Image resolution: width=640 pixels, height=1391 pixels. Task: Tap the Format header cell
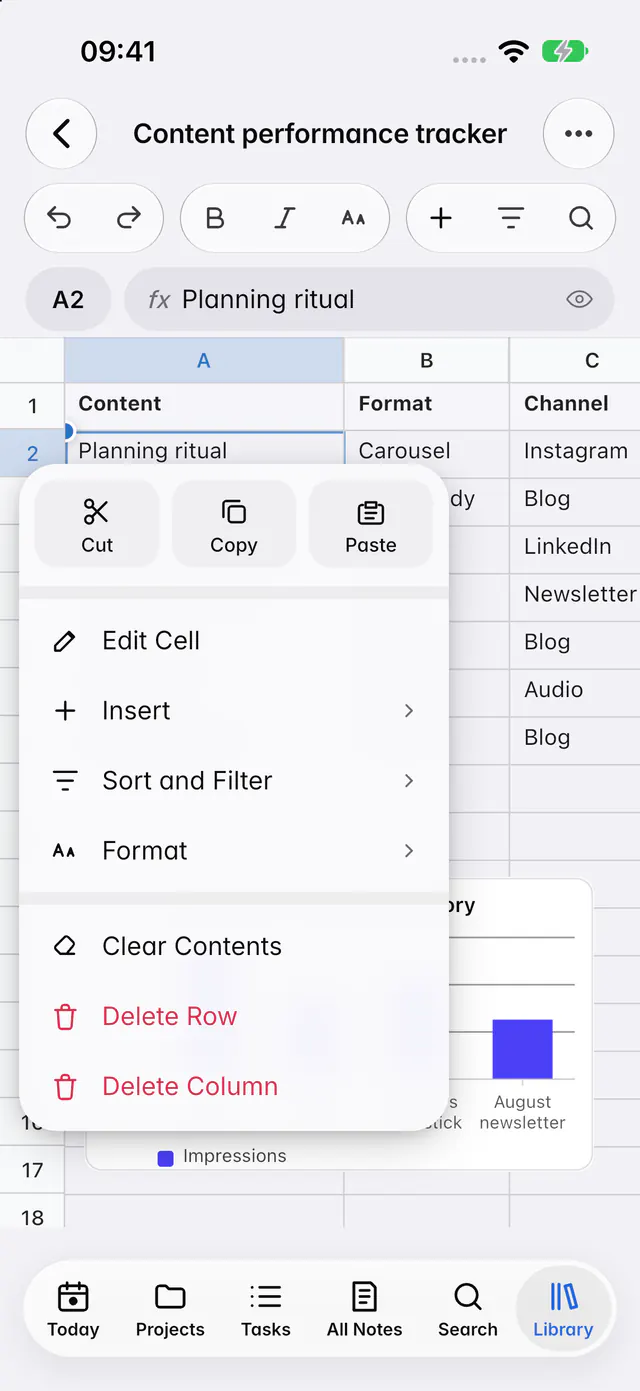point(427,404)
